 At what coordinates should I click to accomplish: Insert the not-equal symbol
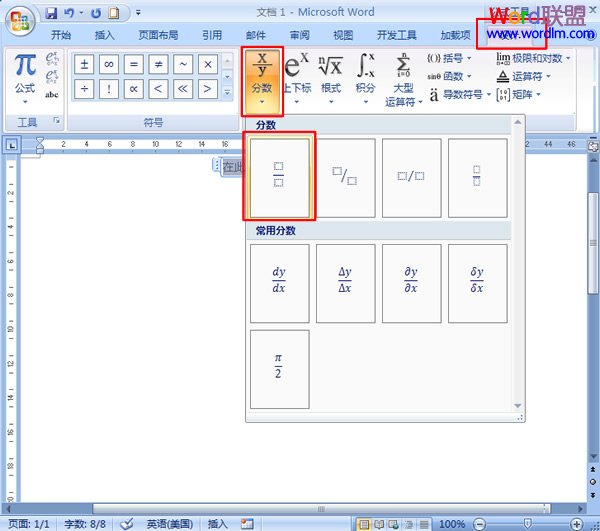pos(158,65)
